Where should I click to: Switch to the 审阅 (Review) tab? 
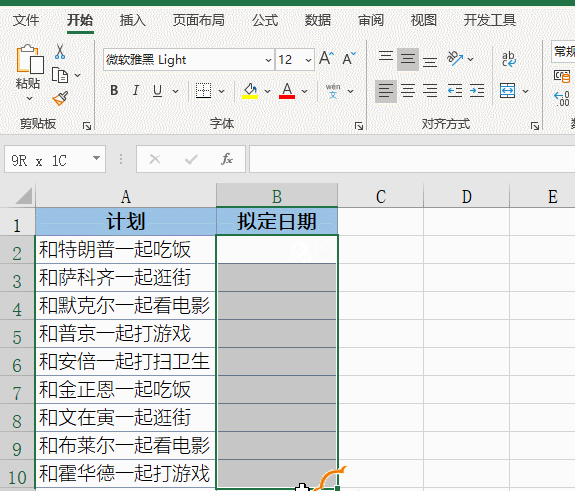click(371, 20)
